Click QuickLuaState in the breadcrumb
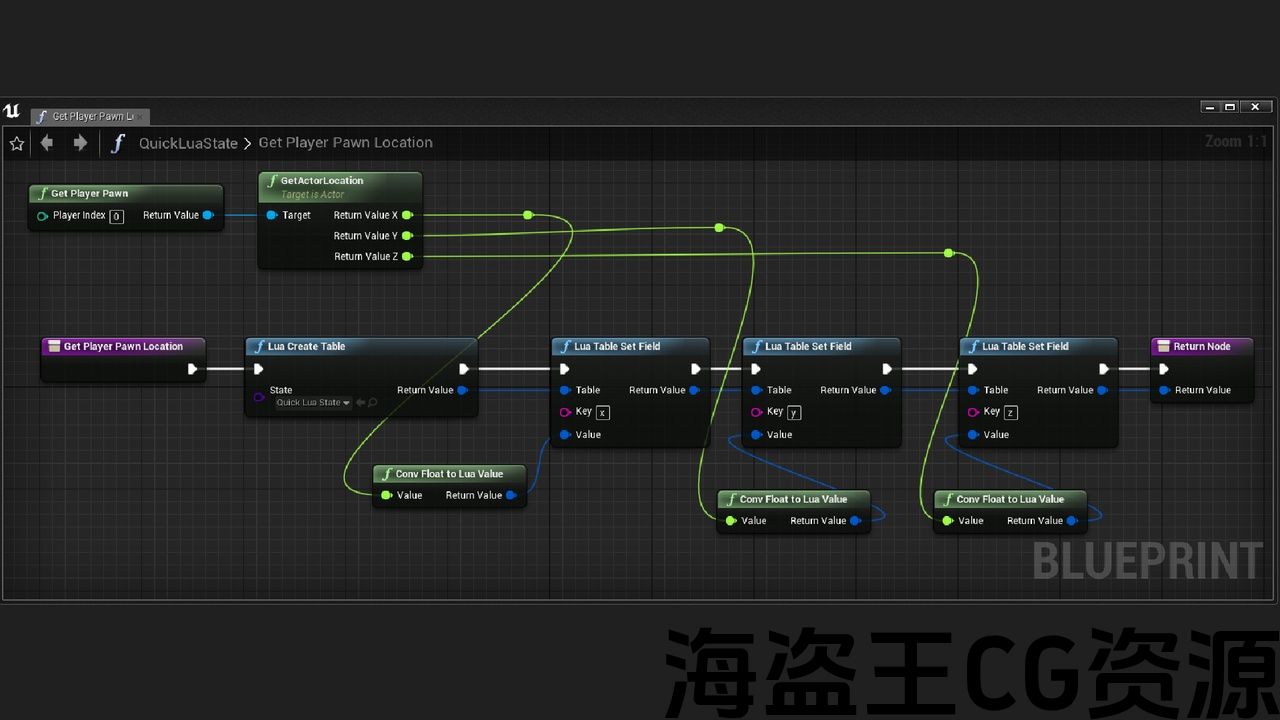Screen dimensions: 1280x720 [x=188, y=143]
